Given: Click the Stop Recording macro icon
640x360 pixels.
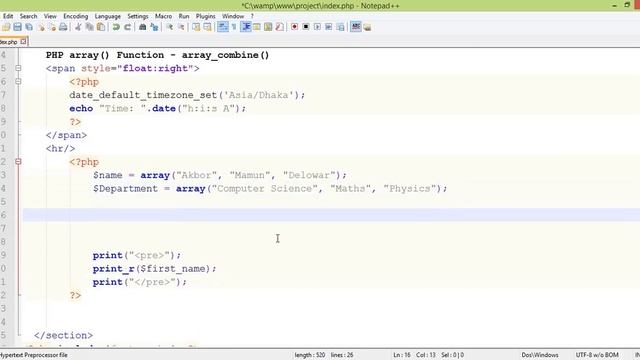Looking at the screenshot, I should tap(306, 27).
